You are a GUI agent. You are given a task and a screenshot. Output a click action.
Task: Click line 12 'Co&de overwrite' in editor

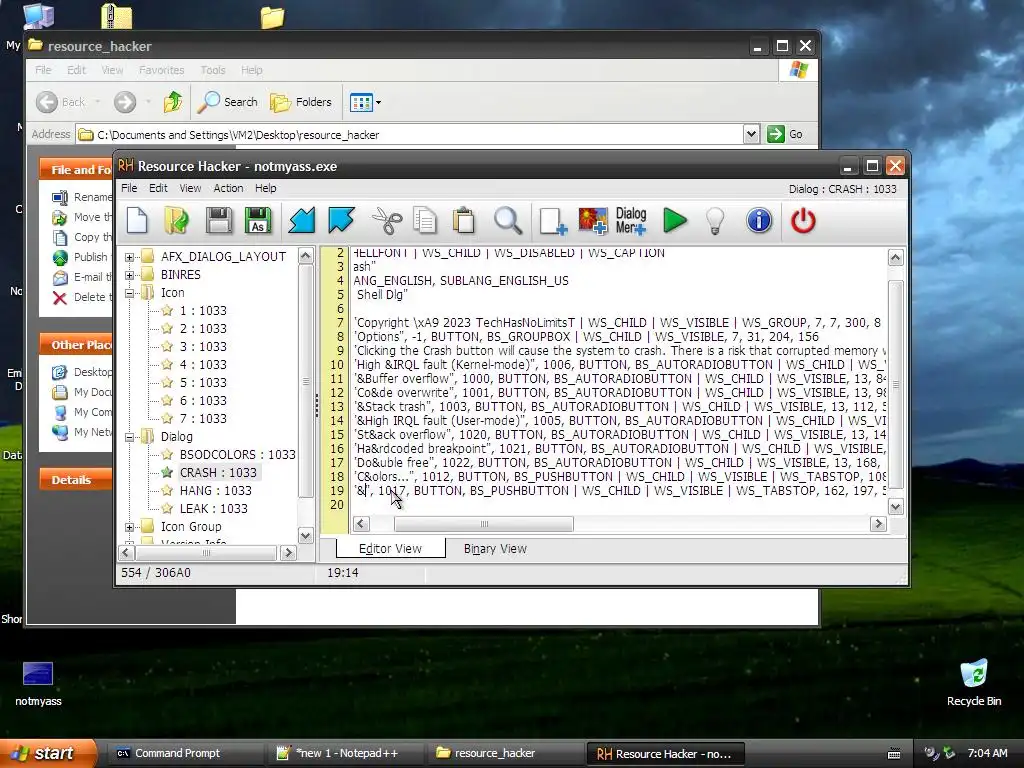[x=618, y=392]
